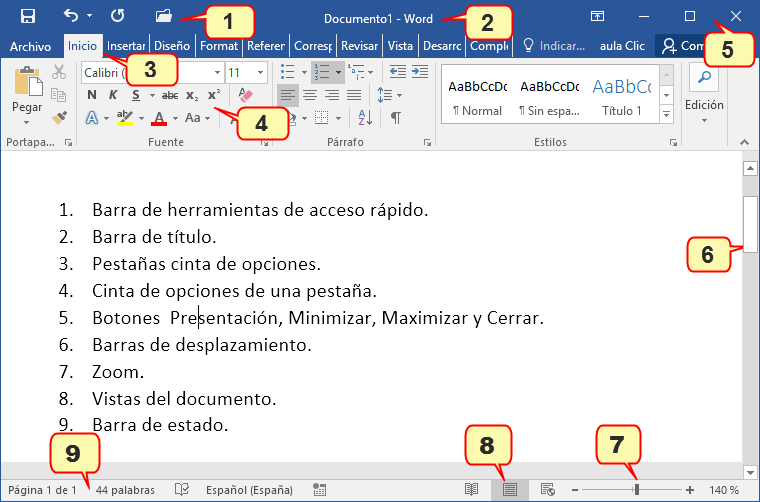Toggle strikethrough (abc) formatting
Viewport: 760px width, 502px height.
click(x=169, y=95)
